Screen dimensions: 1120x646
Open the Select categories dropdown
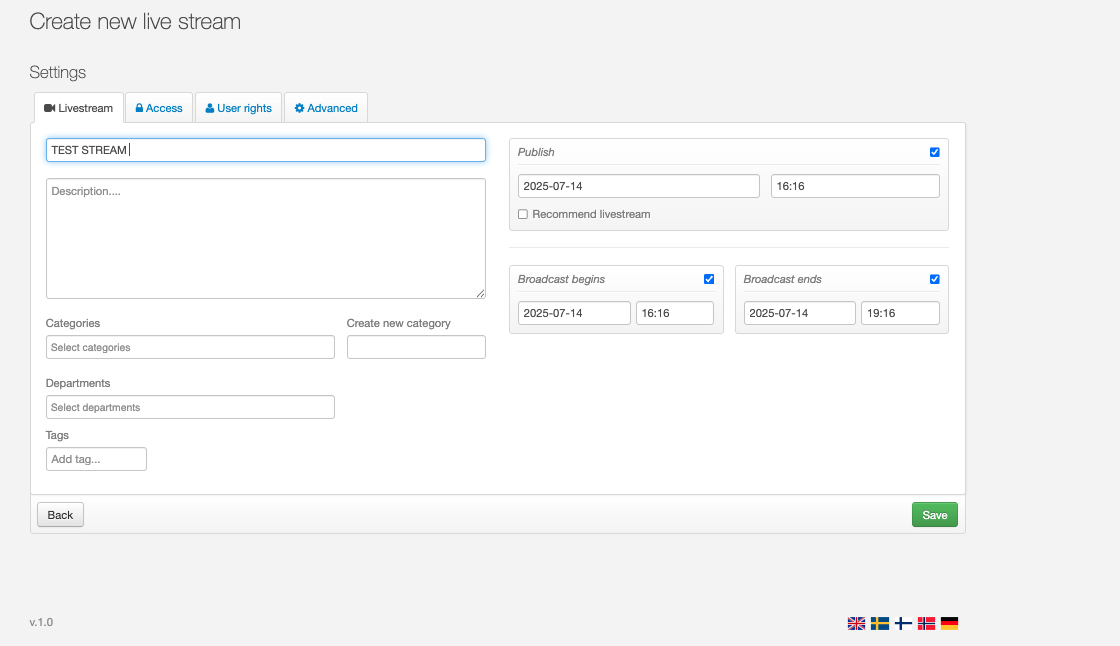point(190,347)
